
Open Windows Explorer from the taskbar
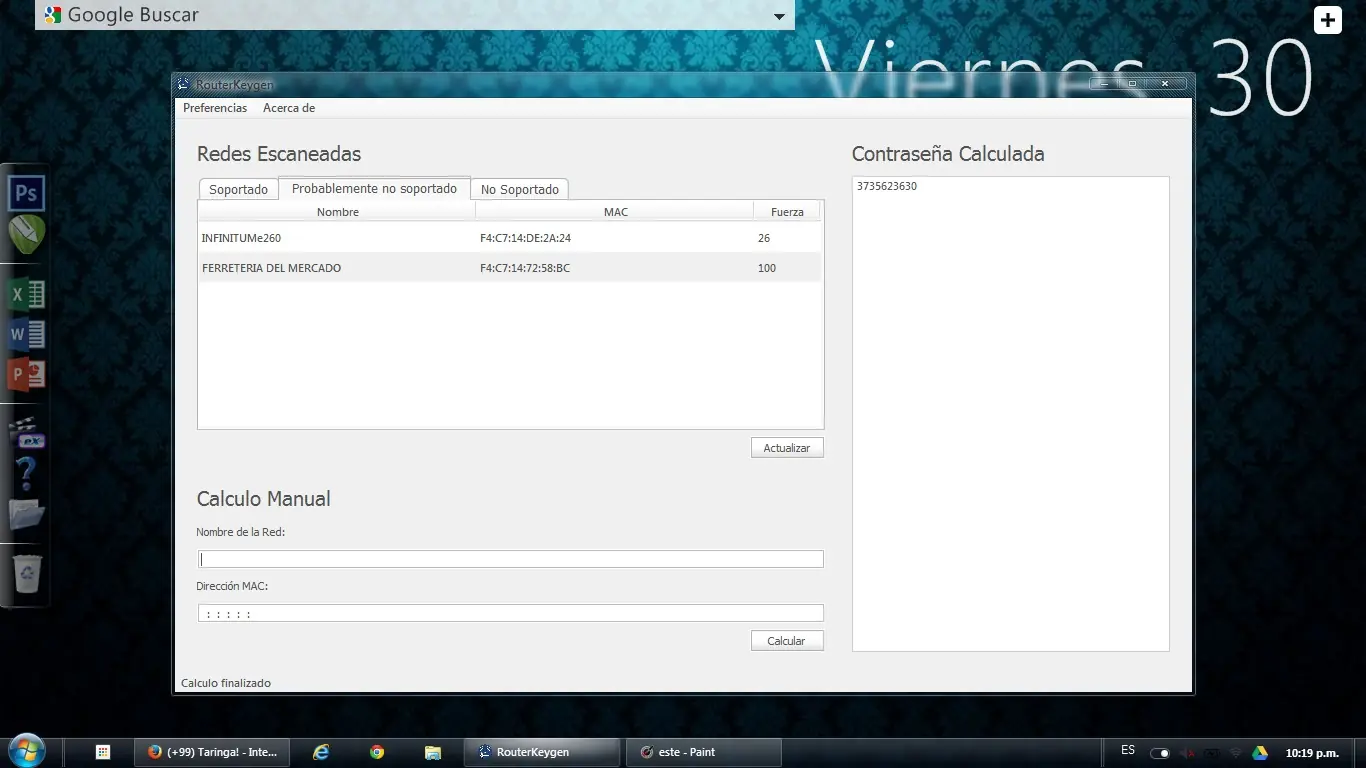433,751
